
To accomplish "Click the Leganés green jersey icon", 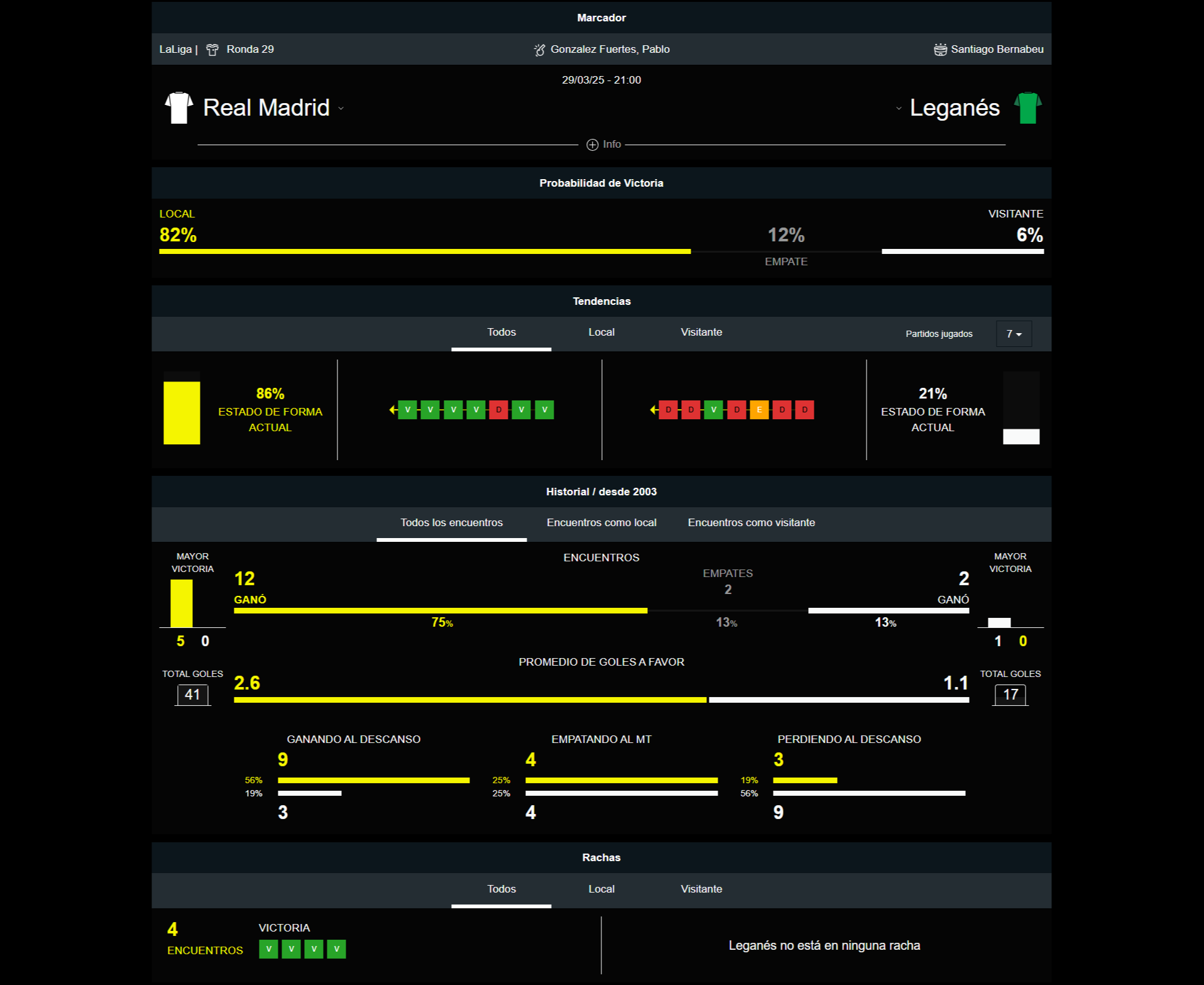I will 1027,108.
